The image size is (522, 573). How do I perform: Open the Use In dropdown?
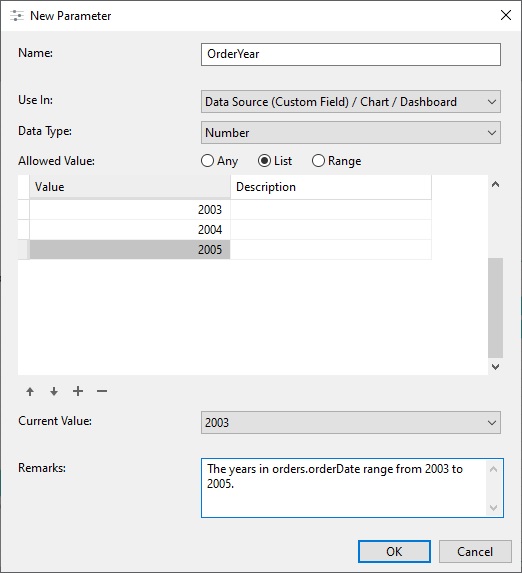pos(351,102)
